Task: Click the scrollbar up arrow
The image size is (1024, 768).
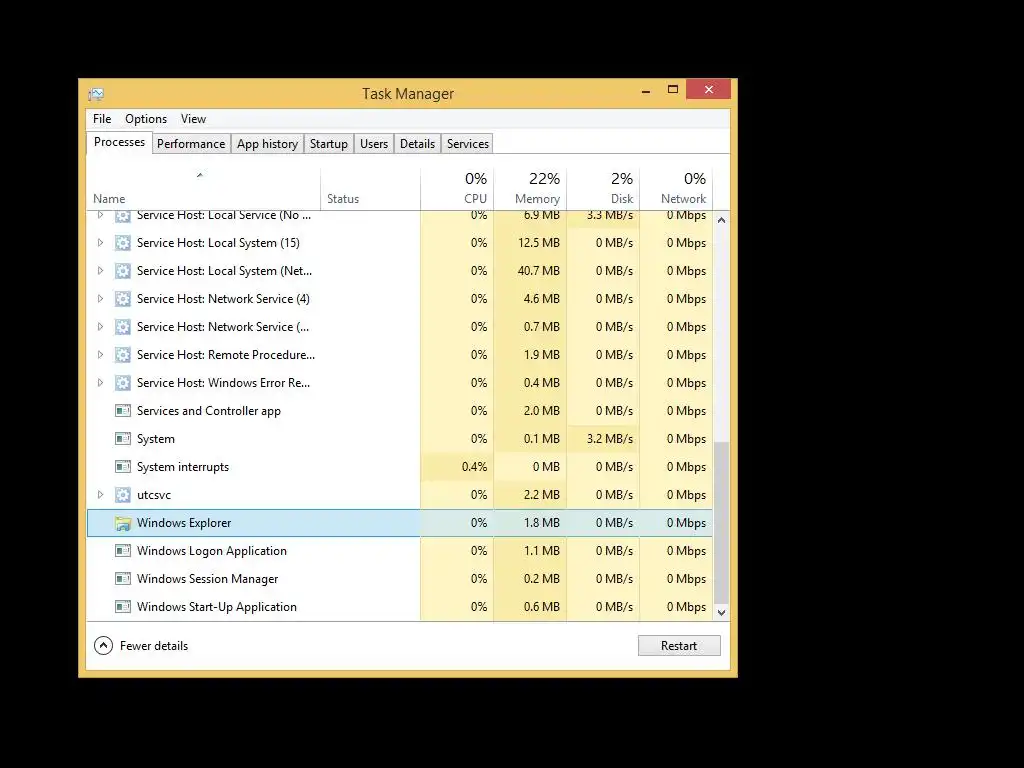Action: point(722,220)
